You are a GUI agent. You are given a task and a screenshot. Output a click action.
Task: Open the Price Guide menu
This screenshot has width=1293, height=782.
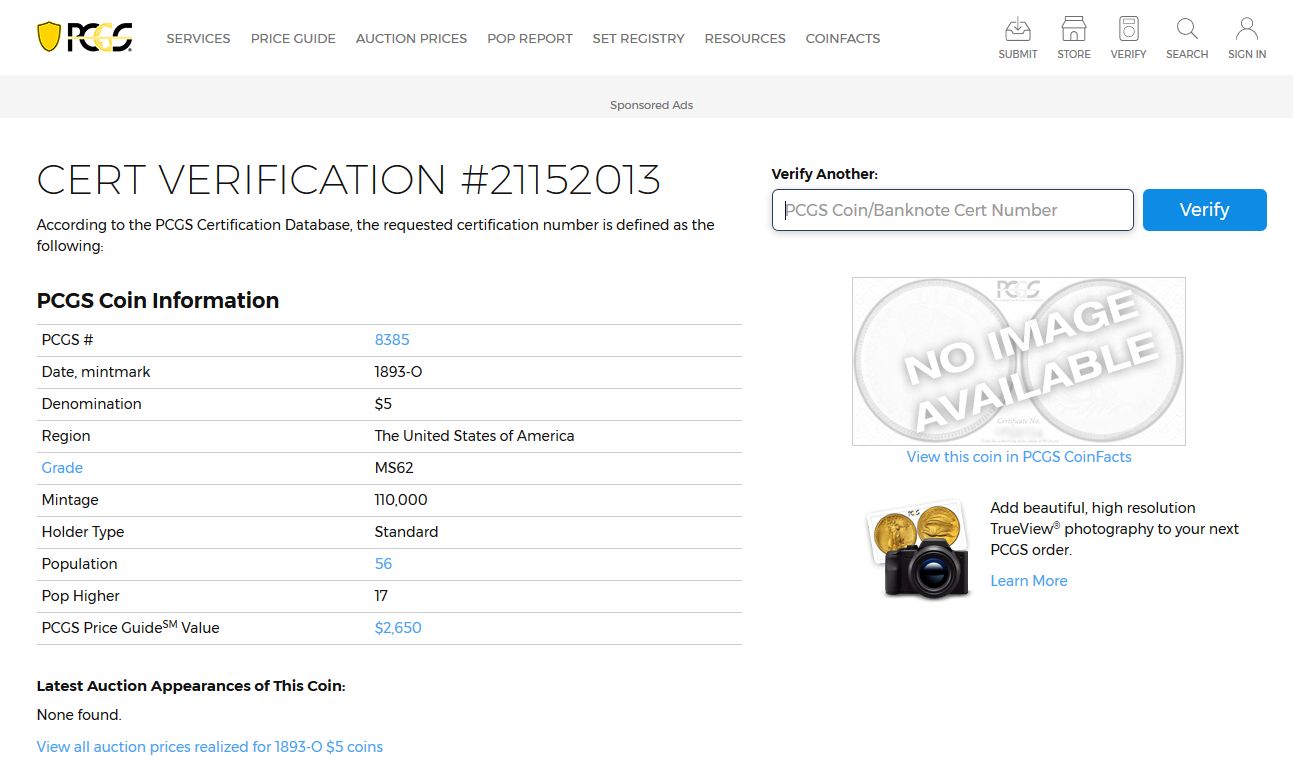[x=293, y=38]
